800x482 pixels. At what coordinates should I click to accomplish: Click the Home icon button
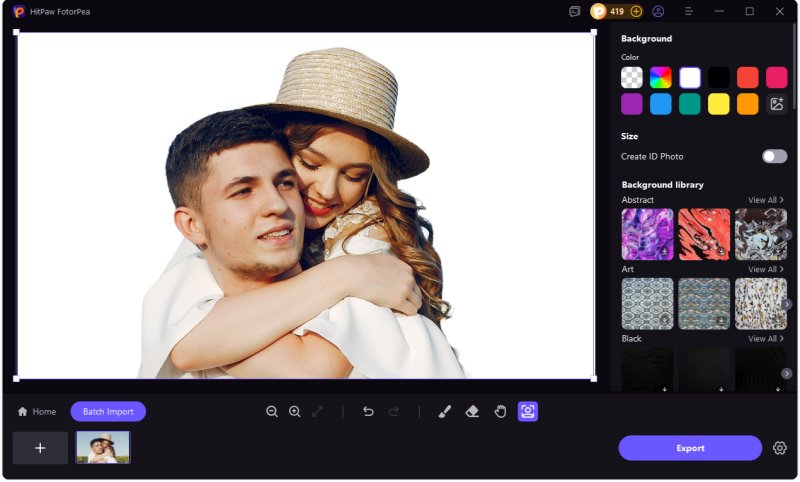point(37,412)
